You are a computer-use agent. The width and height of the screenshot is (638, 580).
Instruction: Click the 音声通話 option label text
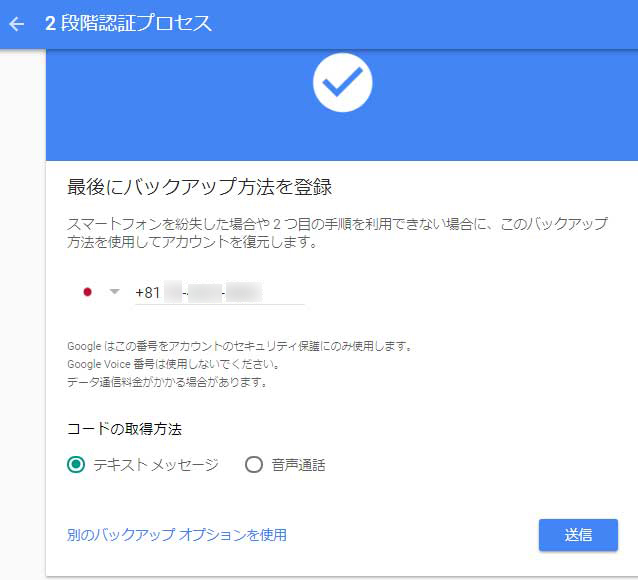tap(298, 464)
